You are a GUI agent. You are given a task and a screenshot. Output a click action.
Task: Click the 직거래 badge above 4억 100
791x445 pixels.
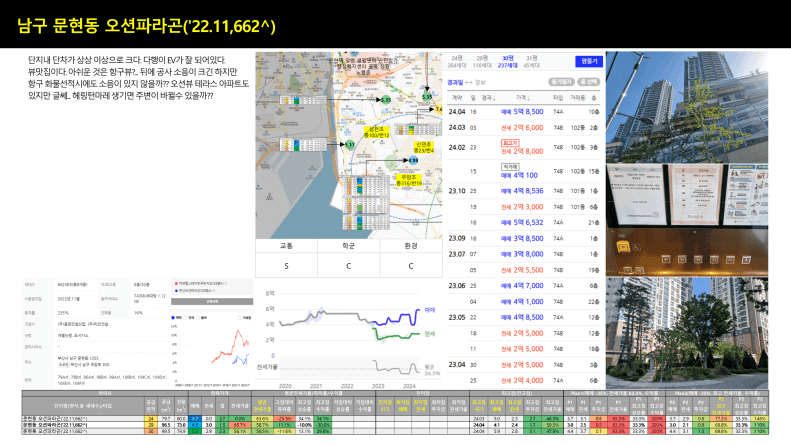pyautogui.click(x=510, y=167)
